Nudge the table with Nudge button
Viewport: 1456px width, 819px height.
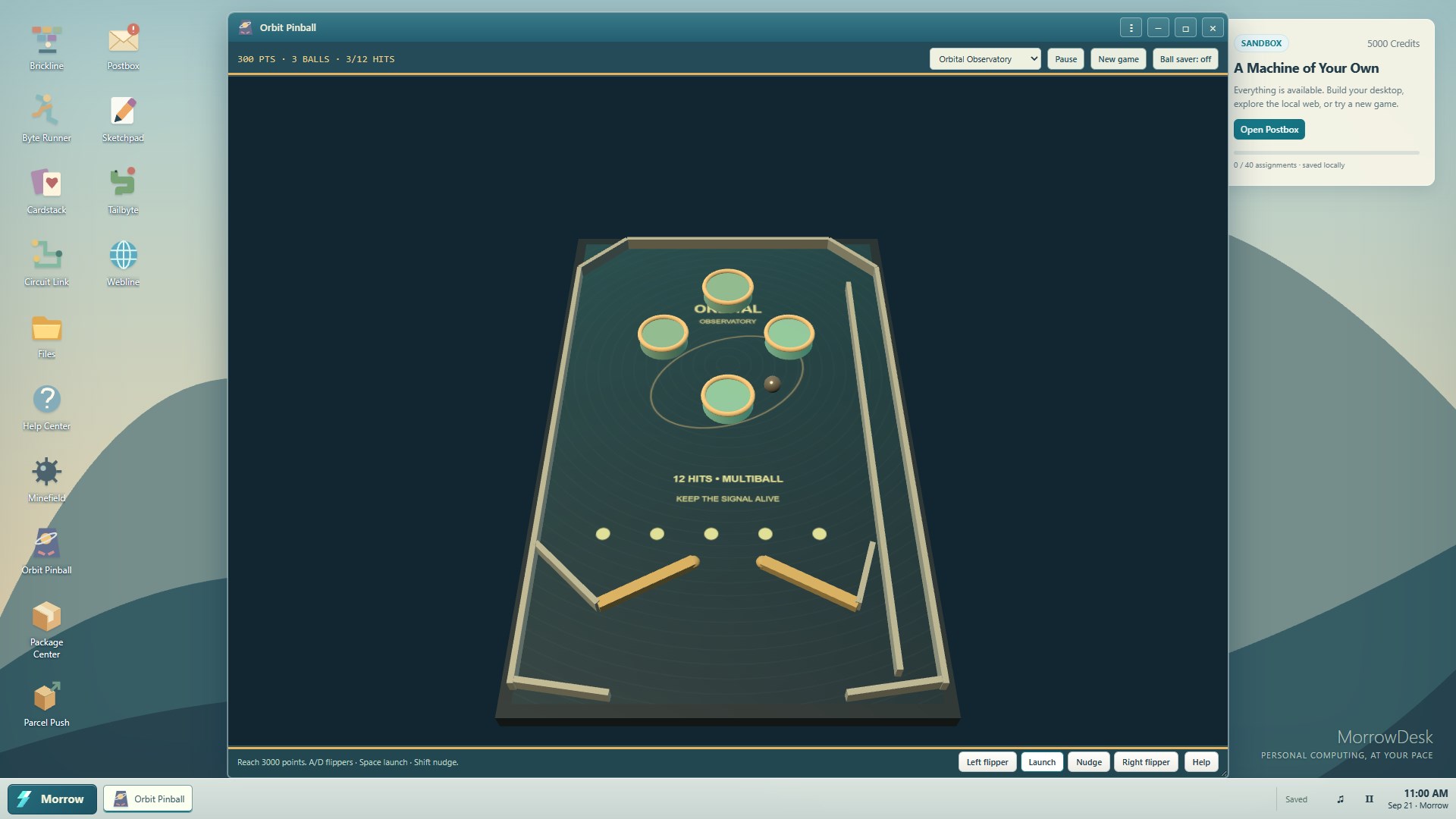point(1089,762)
